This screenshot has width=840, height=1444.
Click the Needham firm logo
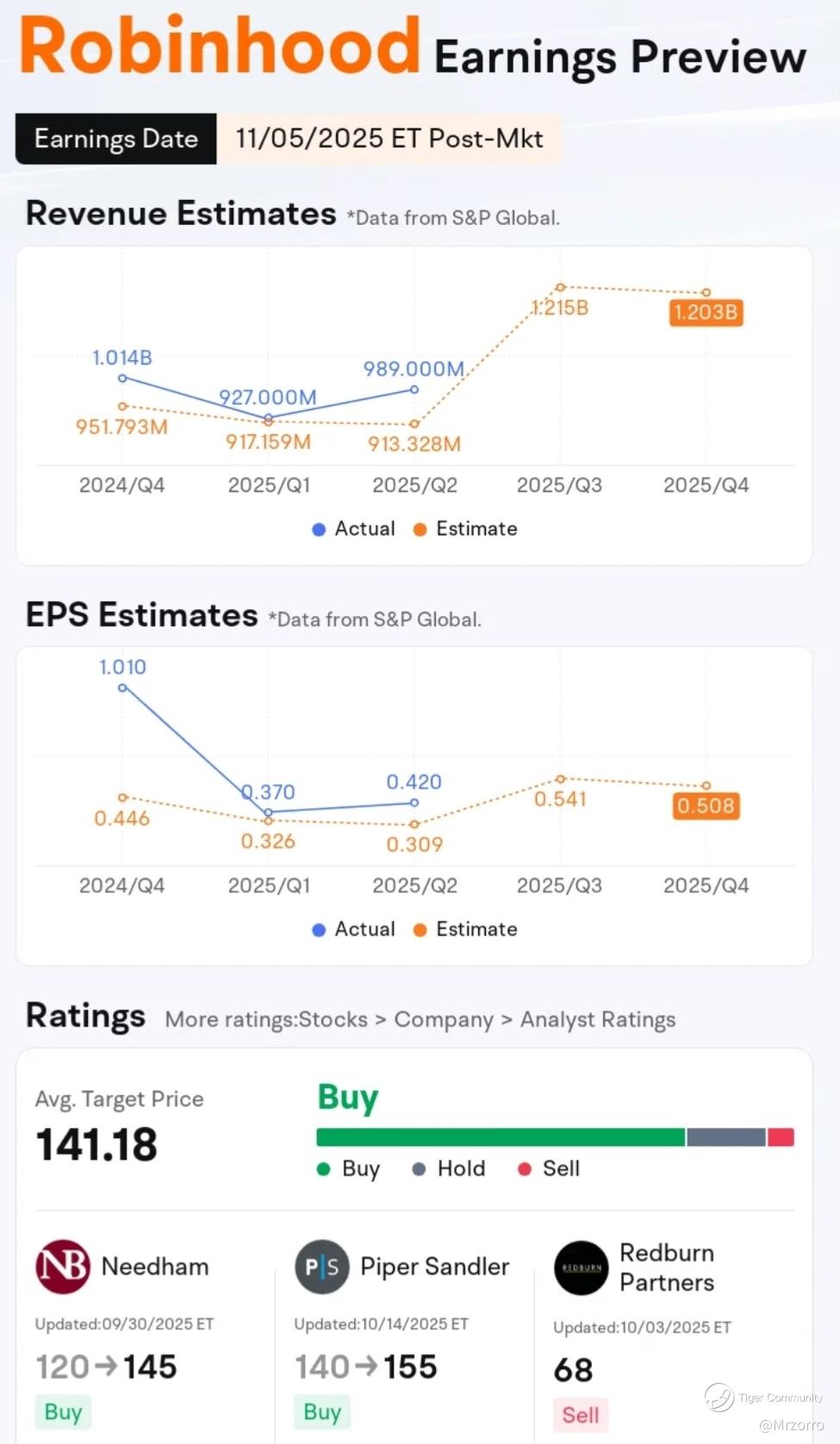[x=63, y=1266]
